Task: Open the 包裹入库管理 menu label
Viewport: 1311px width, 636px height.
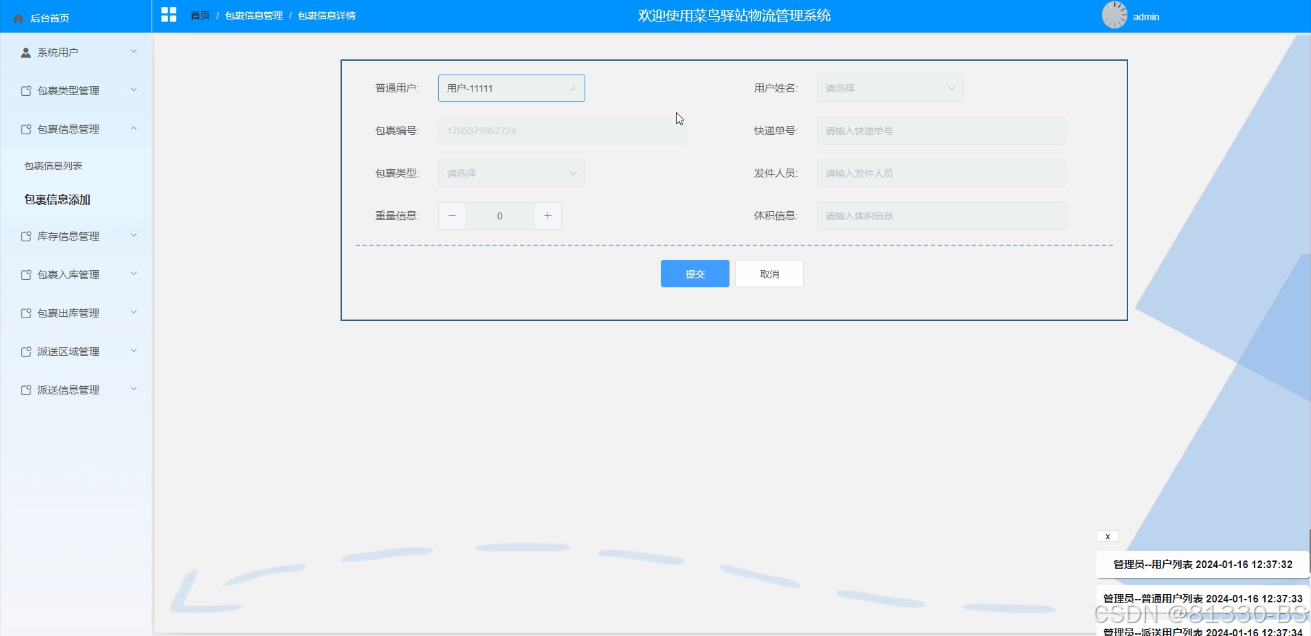Action: tap(68, 275)
